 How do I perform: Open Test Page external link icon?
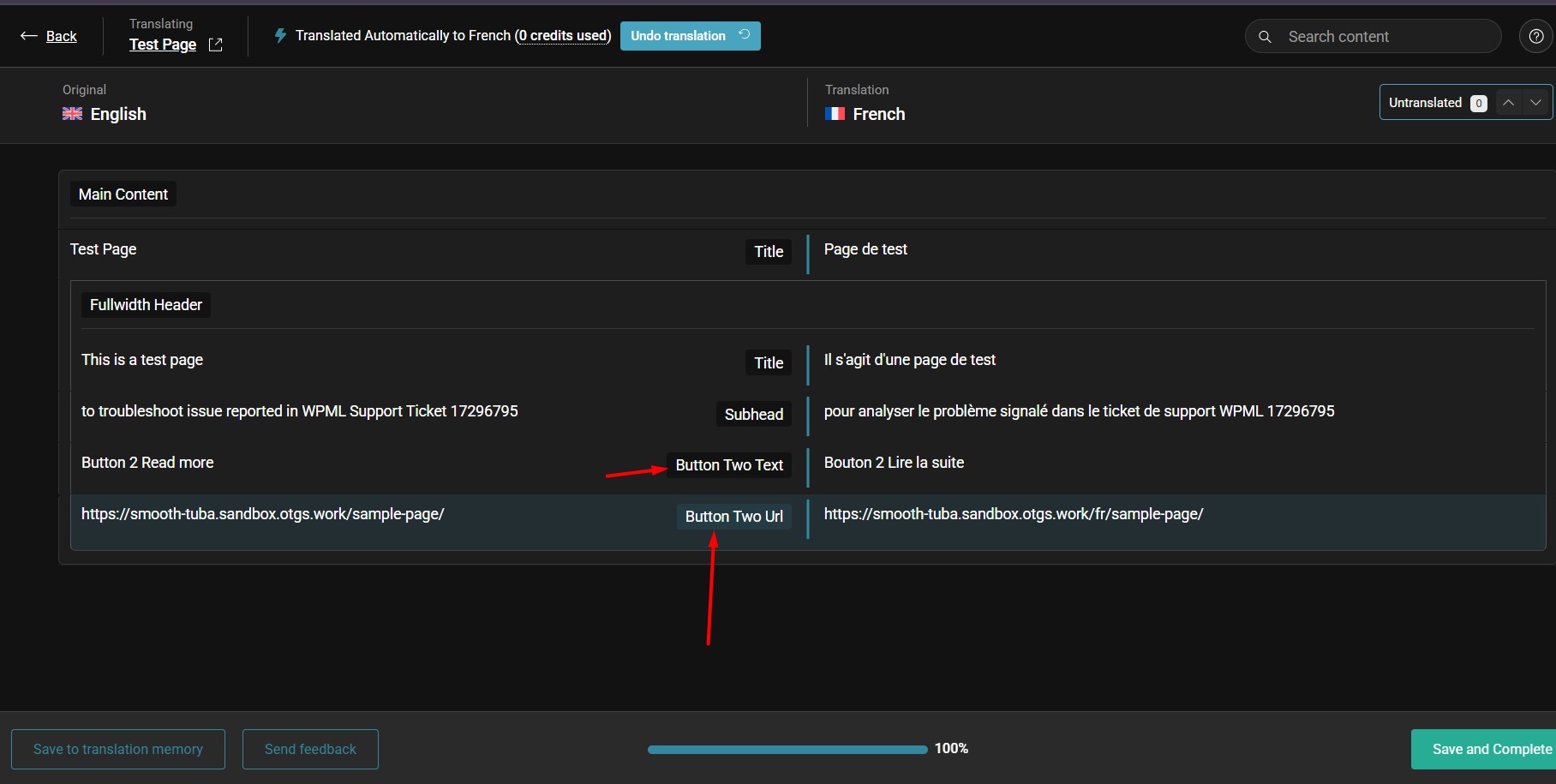point(215,45)
